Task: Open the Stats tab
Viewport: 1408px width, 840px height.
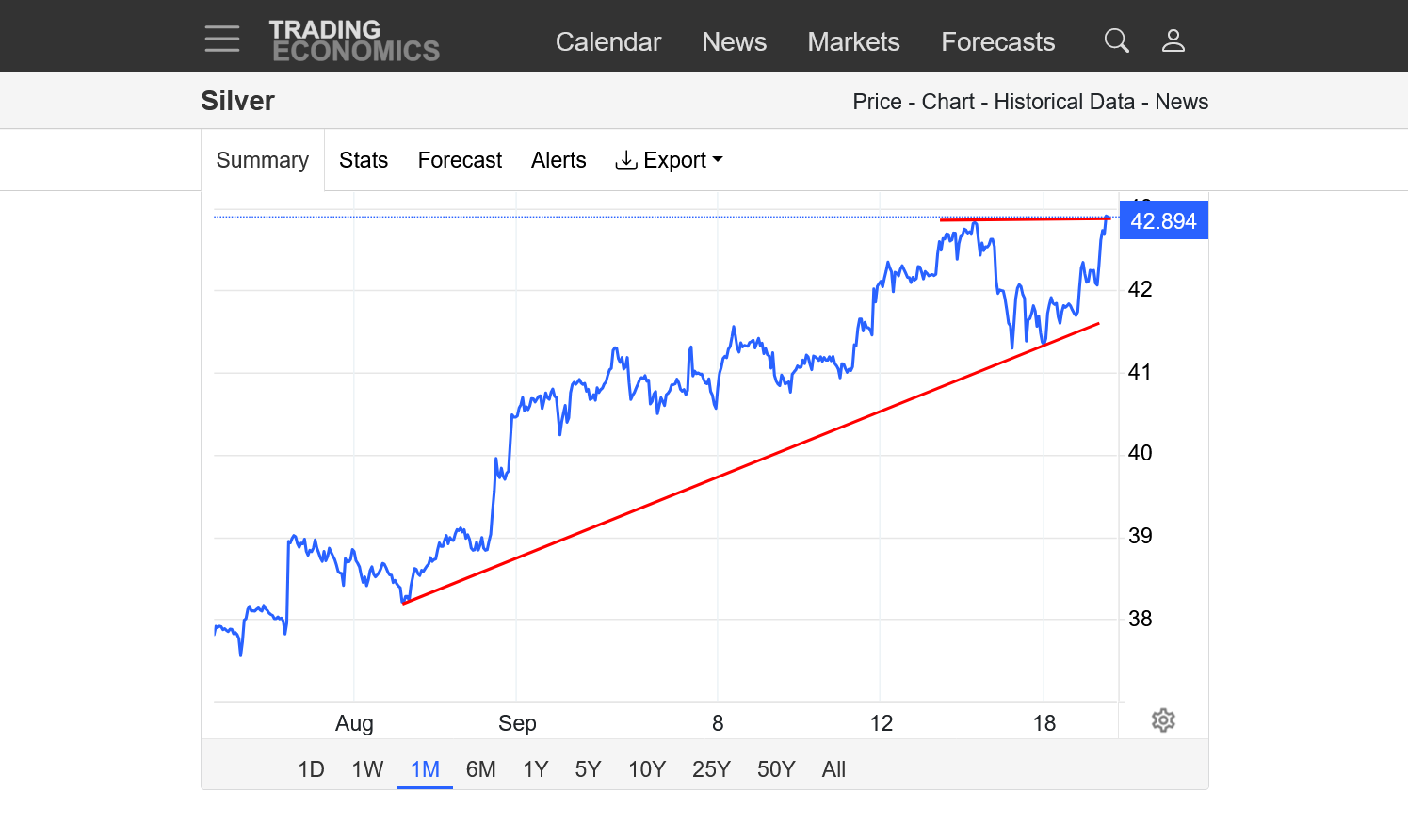Action: tap(364, 160)
